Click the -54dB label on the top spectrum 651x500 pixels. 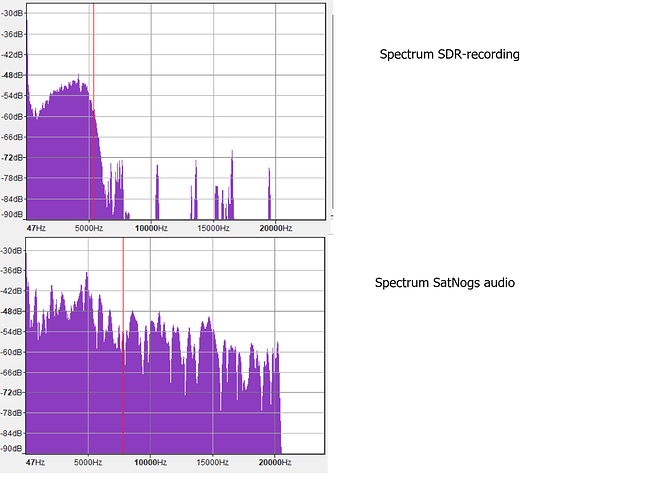pos(12,96)
